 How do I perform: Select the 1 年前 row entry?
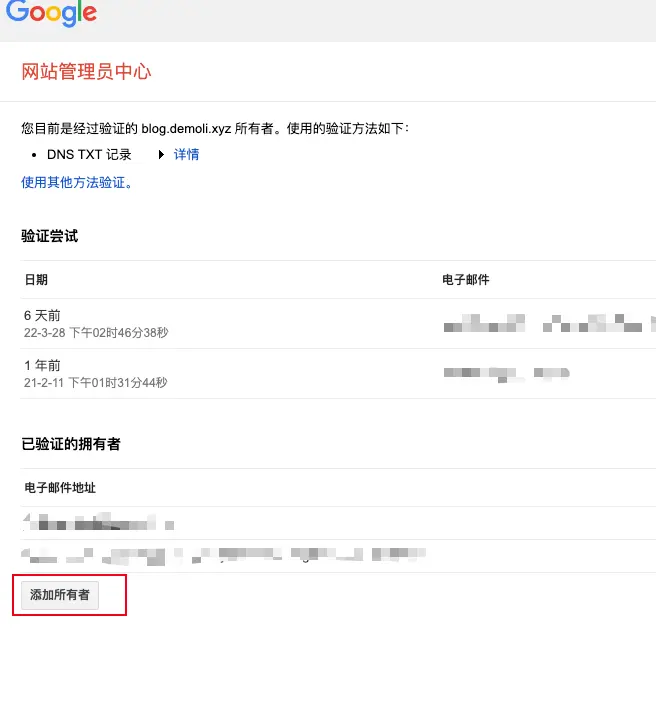click(x=42, y=365)
